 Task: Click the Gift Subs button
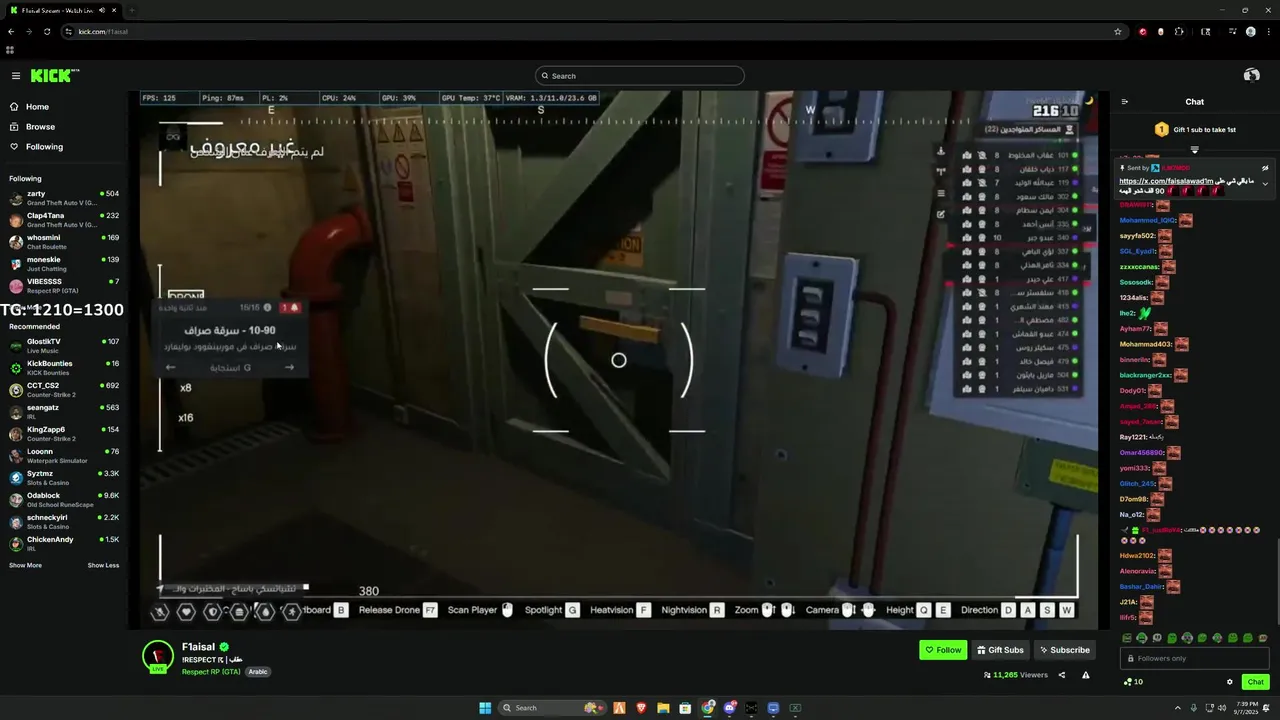point(1000,650)
